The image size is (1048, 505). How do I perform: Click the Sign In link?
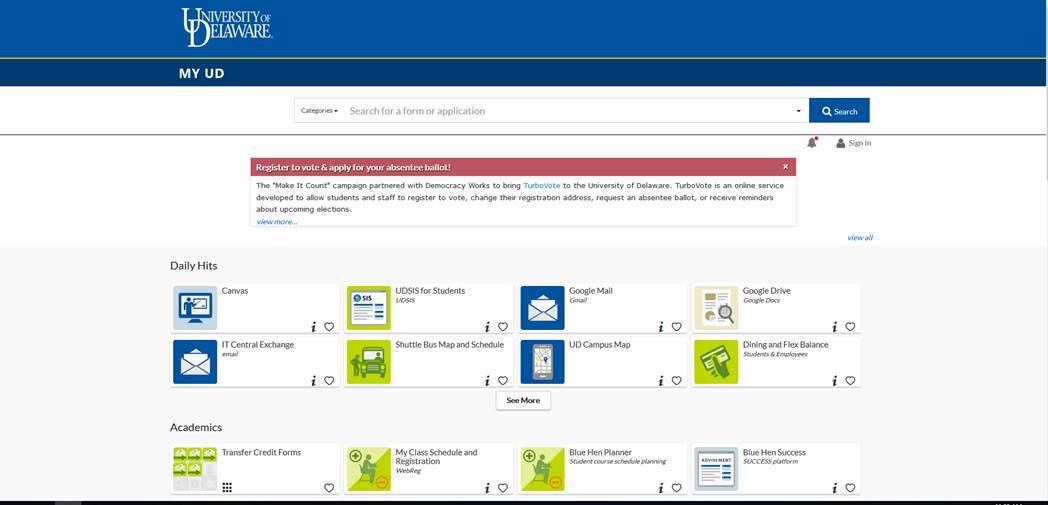coord(854,143)
